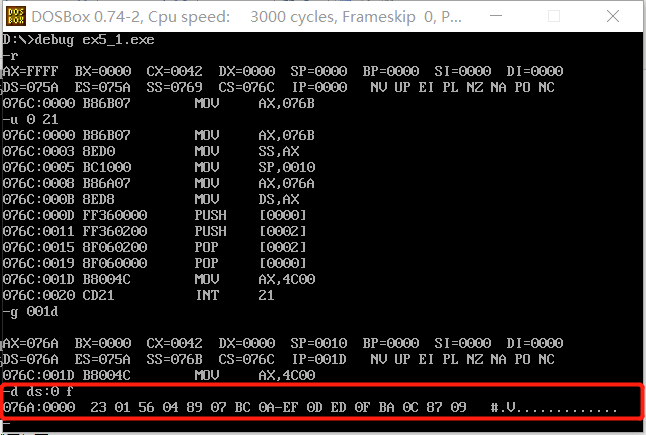646x435 pixels.
Task: Click the POP [0000] instruction line
Action: [154, 263]
